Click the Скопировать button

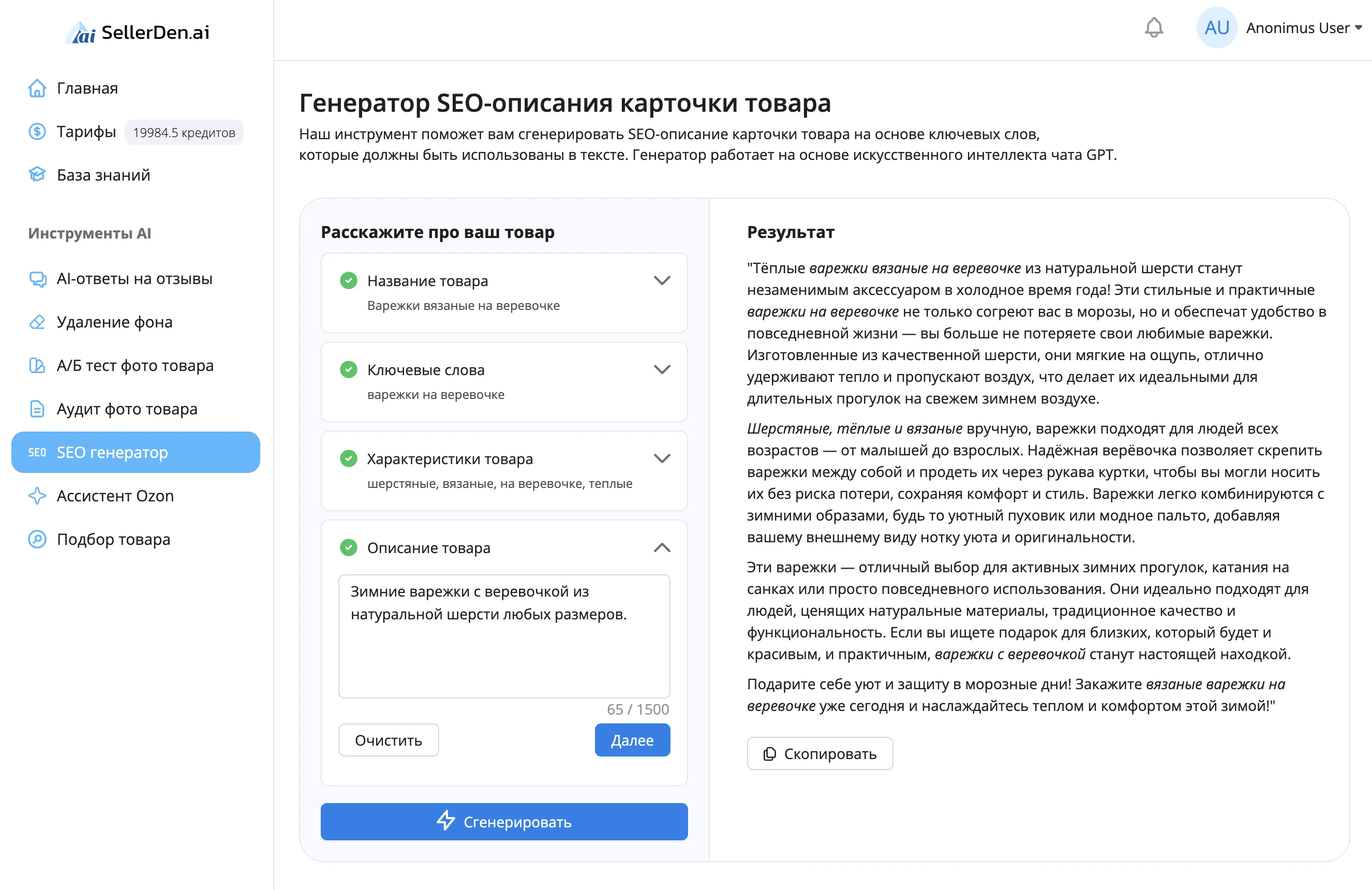[819, 753]
